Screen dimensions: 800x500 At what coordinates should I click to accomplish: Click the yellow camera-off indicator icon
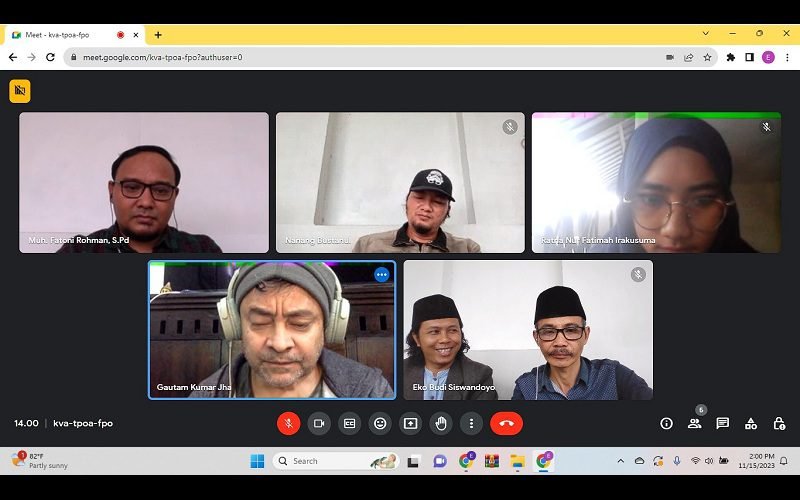coord(20,91)
